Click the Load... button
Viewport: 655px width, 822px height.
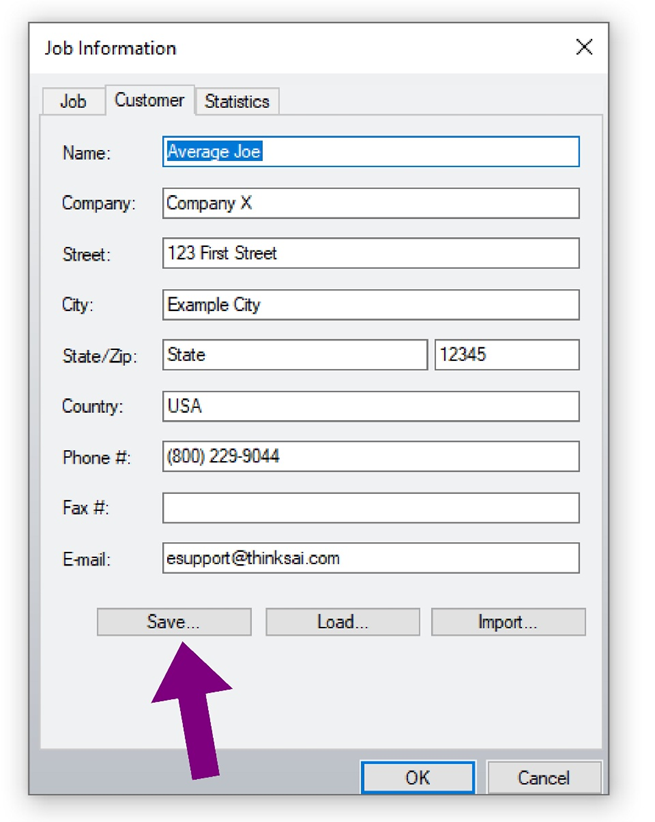pos(342,622)
